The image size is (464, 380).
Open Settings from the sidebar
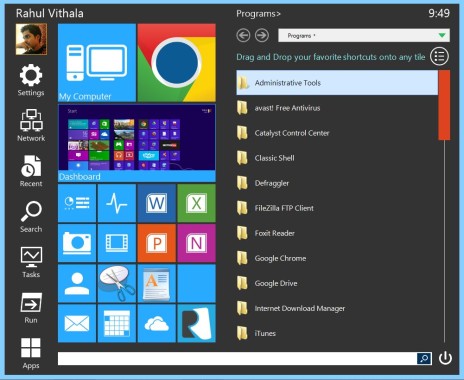[x=31, y=80]
